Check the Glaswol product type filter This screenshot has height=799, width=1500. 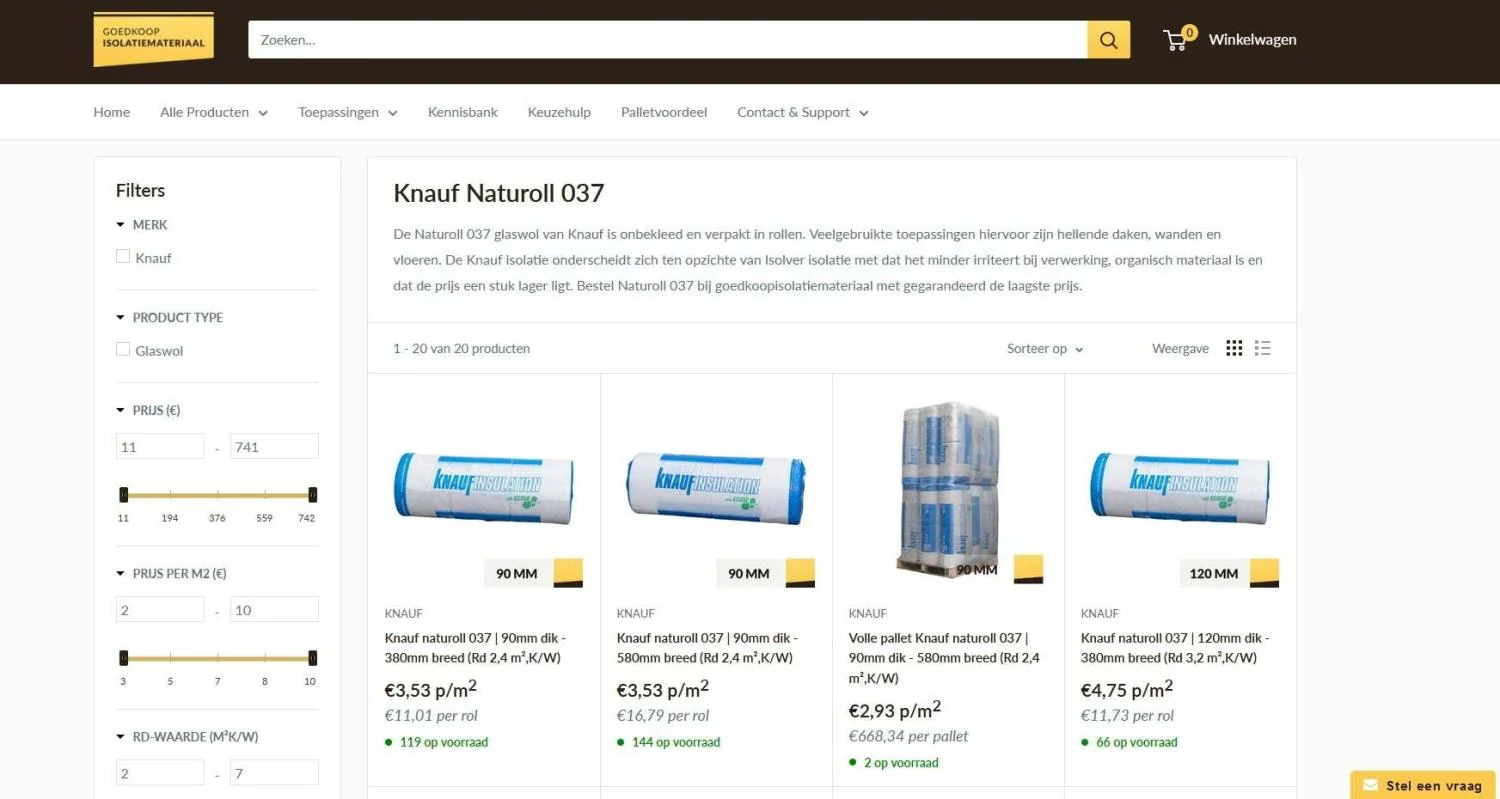pos(123,349)
